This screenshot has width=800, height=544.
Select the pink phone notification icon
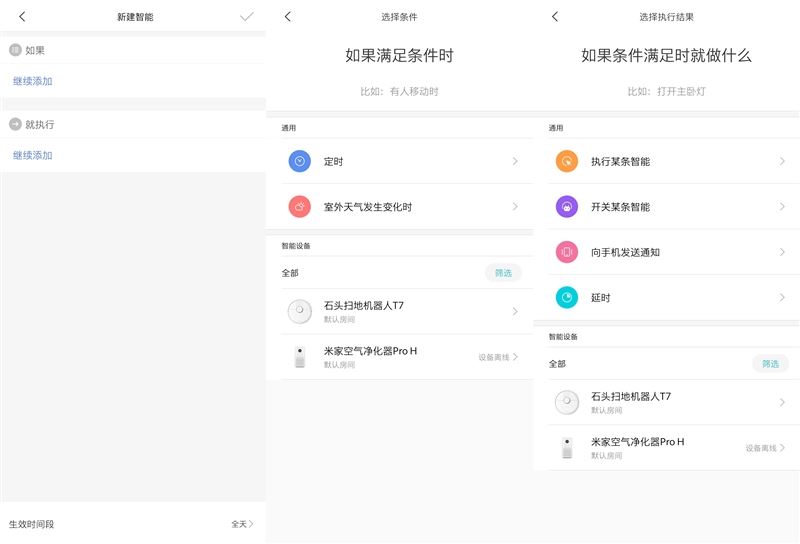tap(567, 252)
